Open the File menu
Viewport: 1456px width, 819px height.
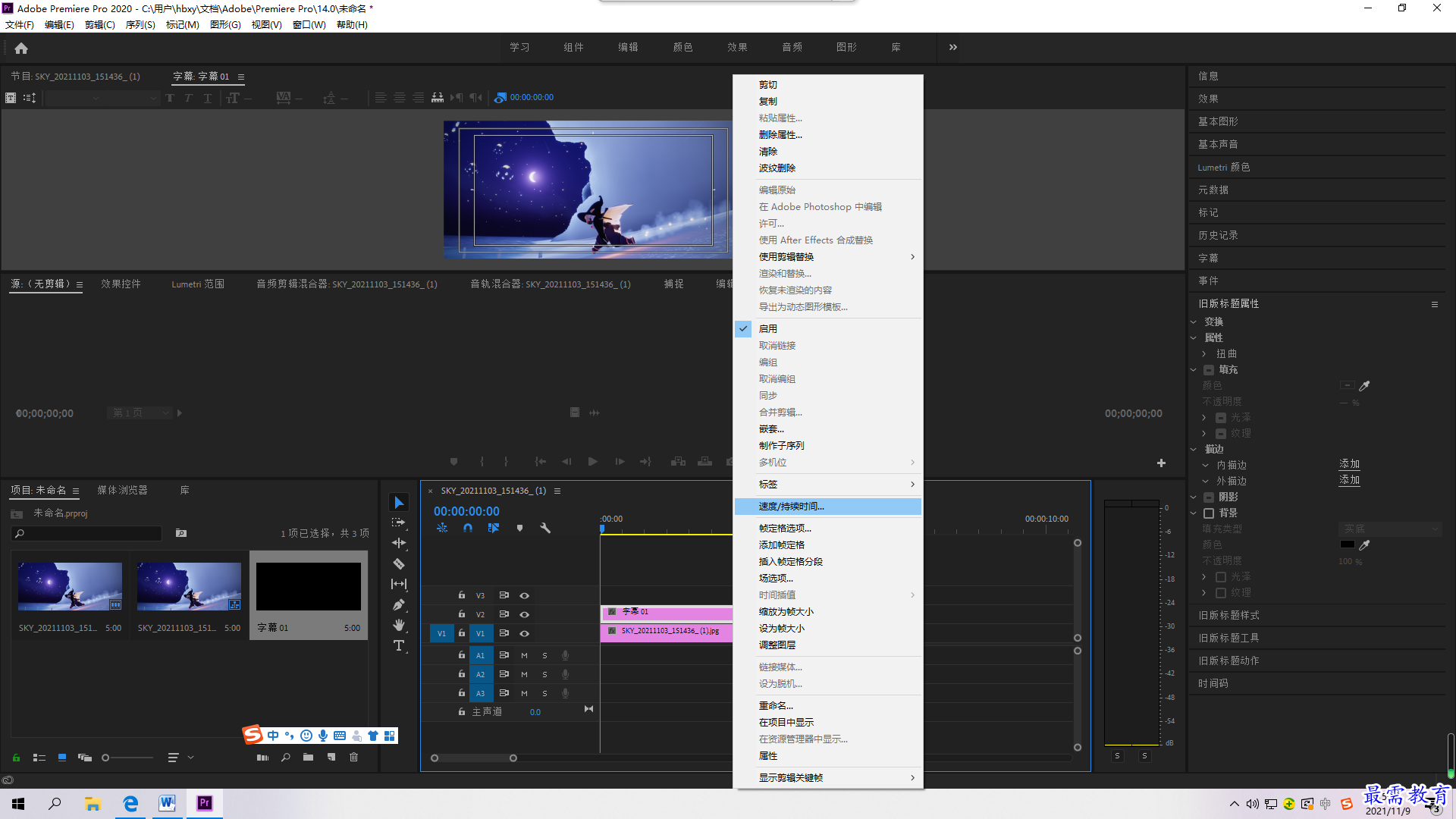(x=20, y=24)
